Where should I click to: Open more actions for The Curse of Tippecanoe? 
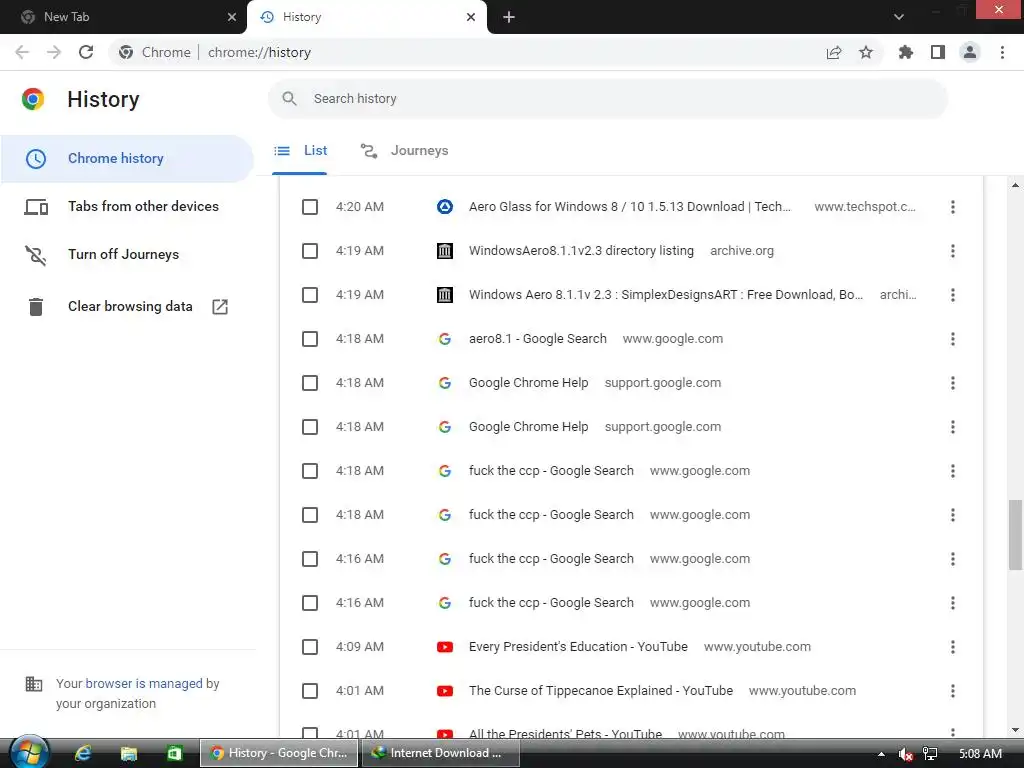pos(953,691)
